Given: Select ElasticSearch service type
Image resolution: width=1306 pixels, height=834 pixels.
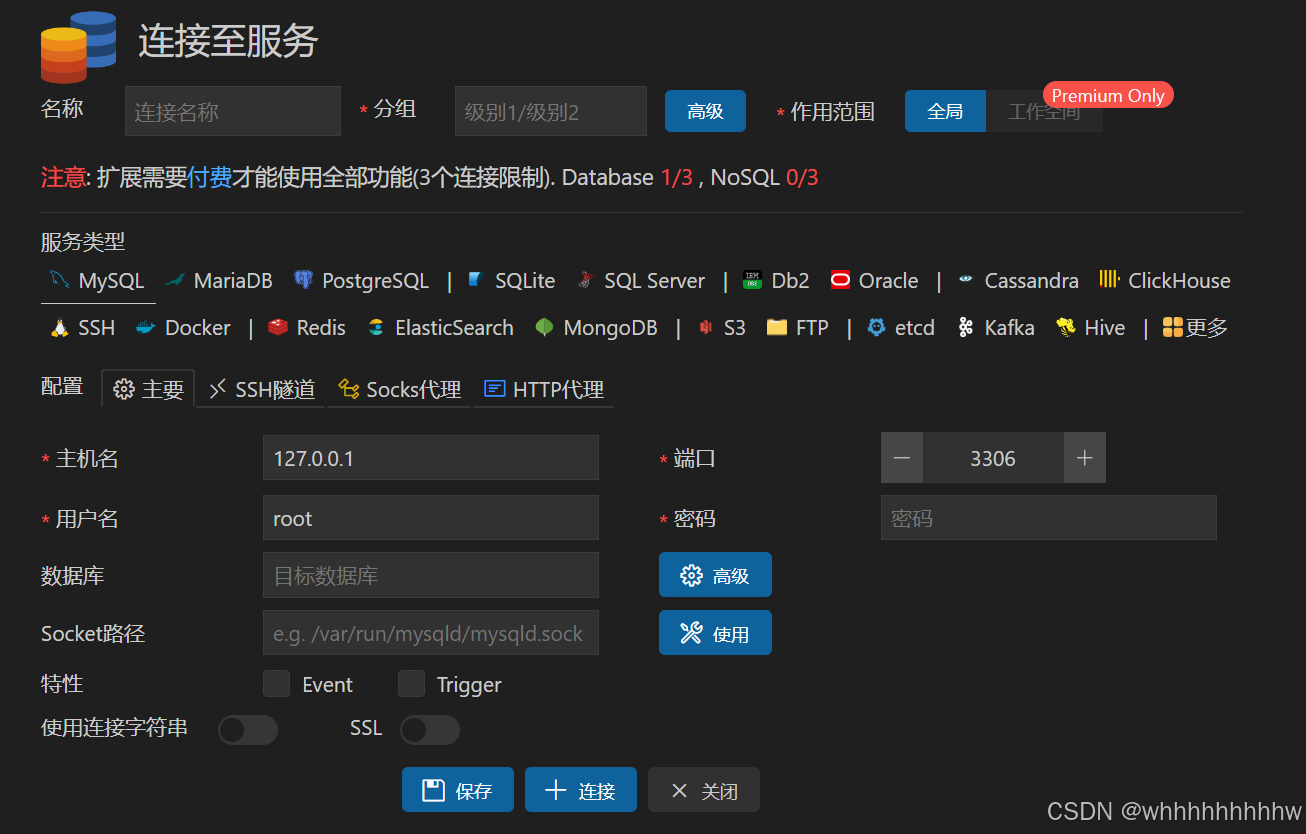Looking at the screenshot, I should click(440, 328).
